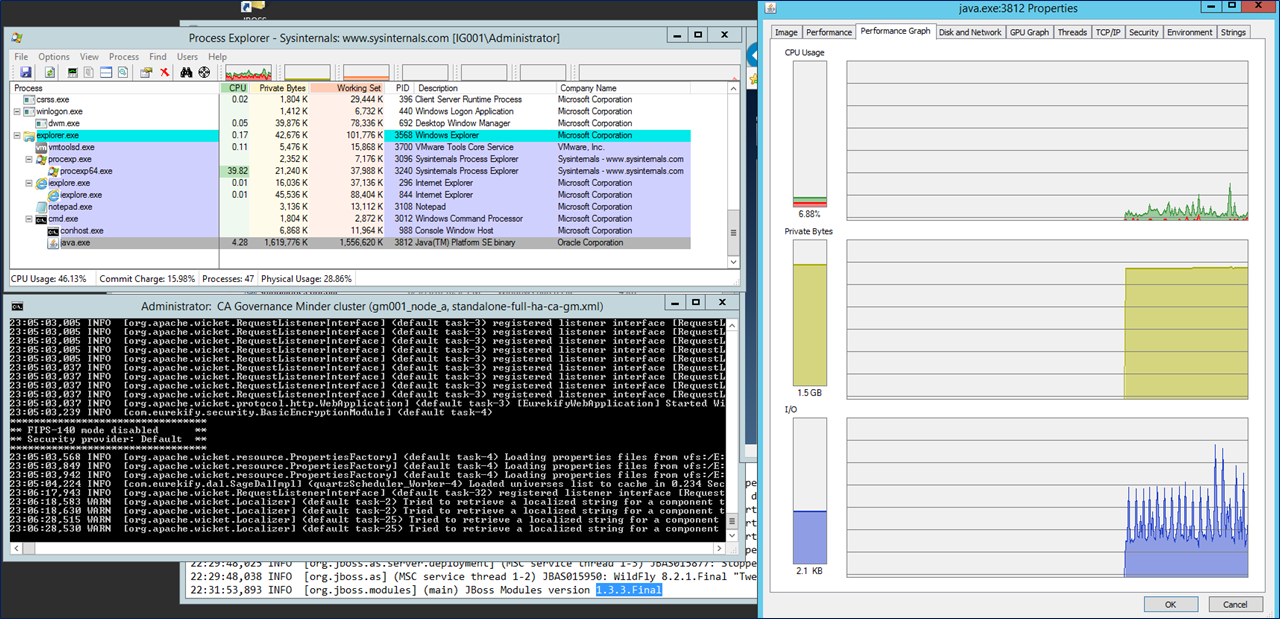Image resolution: width=1280 pixels, height=619 pixels.
Task: Collapse the winlogon.exe tree node
Action: pyautogui.click(x=17, y=111)
